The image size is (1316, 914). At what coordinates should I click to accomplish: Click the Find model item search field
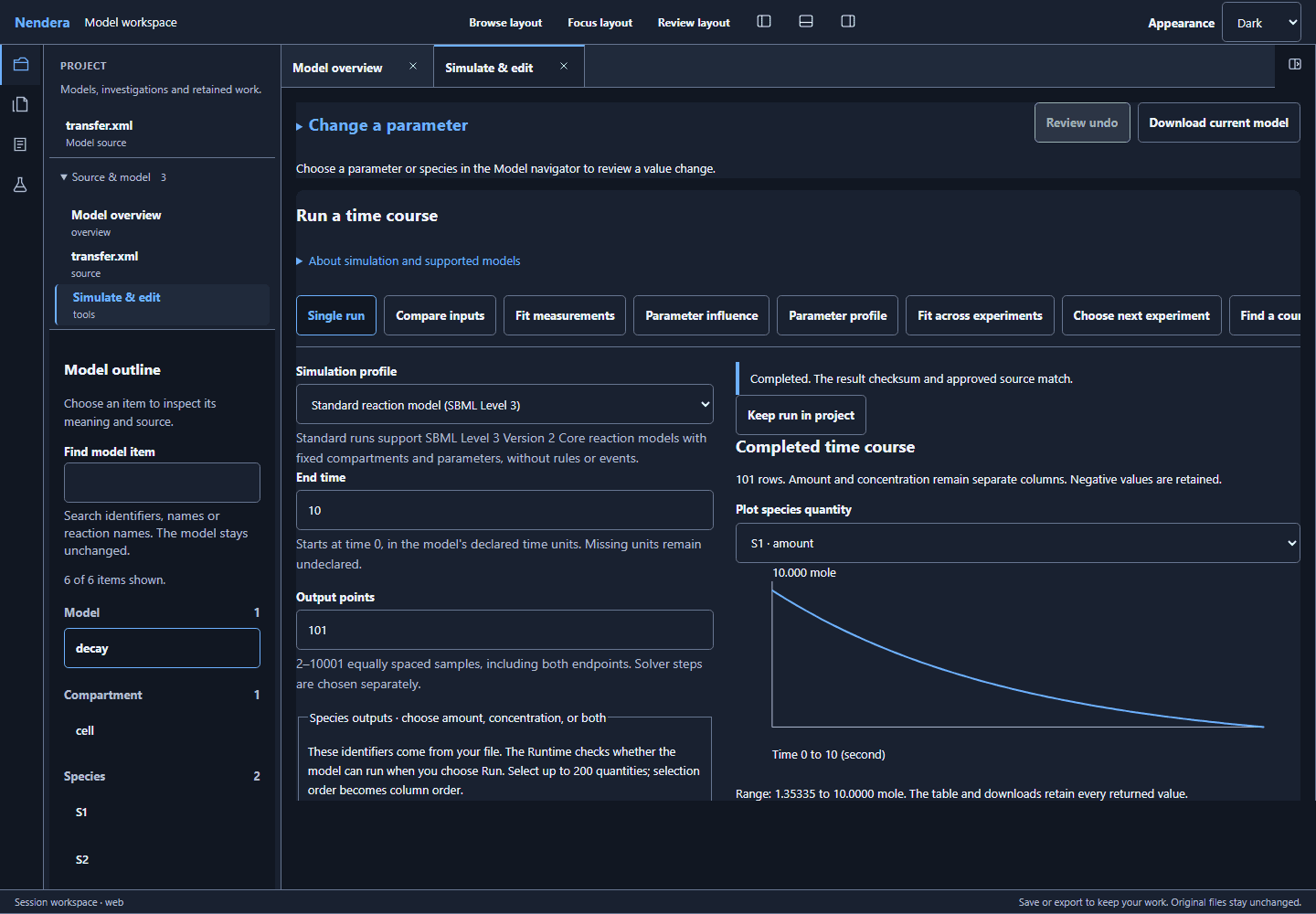tap(162, 483)
